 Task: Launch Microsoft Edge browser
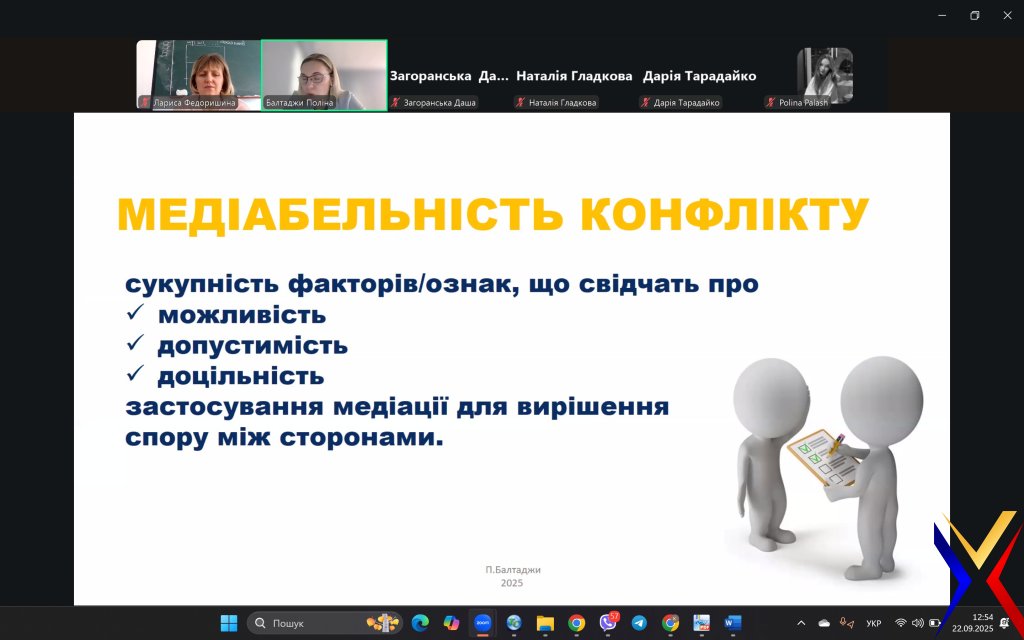pos(420,623)
